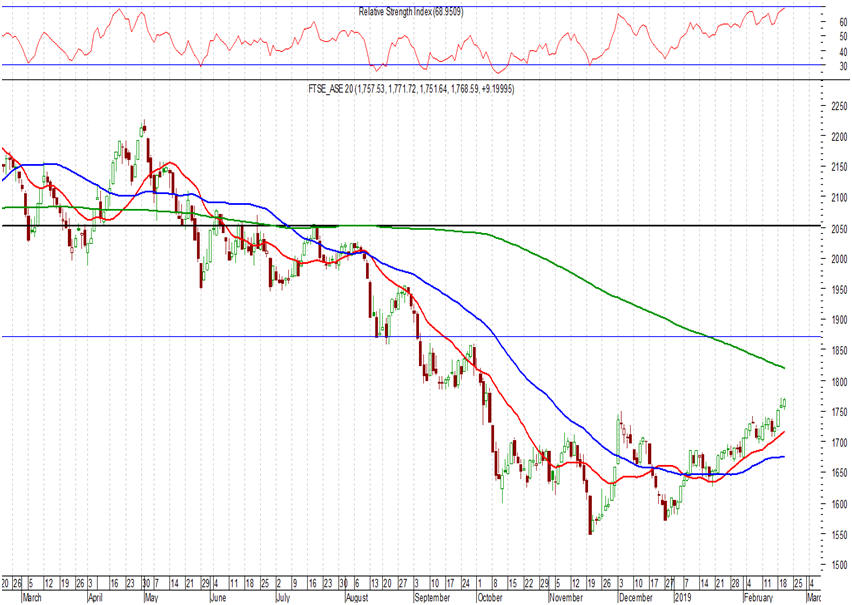The height and width of the screenshot is (605, 852).
Task: Select the 2000 price axis label
Action: click(x=839, y=259)
